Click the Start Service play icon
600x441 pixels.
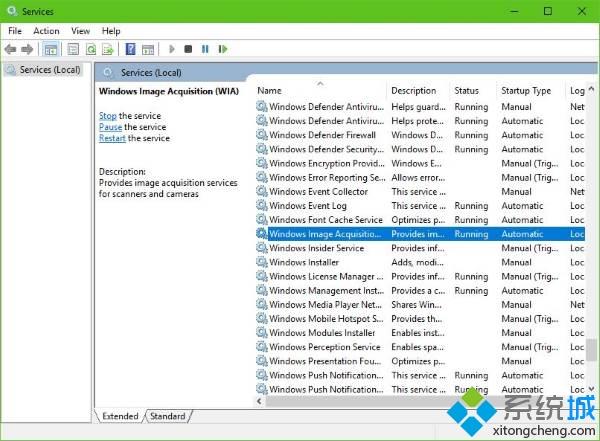tap(172, 49)
